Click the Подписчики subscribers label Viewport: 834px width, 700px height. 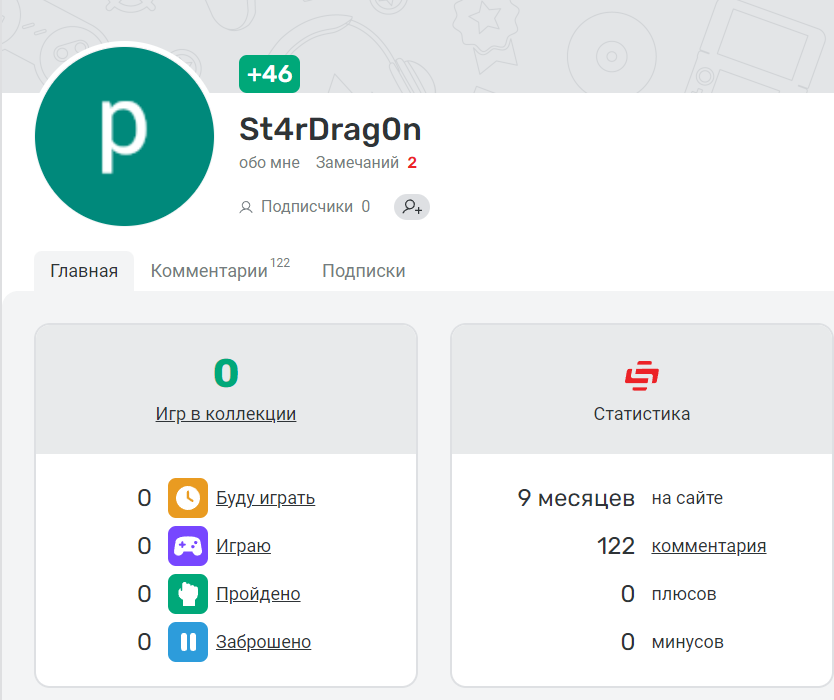tap(307, 206)
